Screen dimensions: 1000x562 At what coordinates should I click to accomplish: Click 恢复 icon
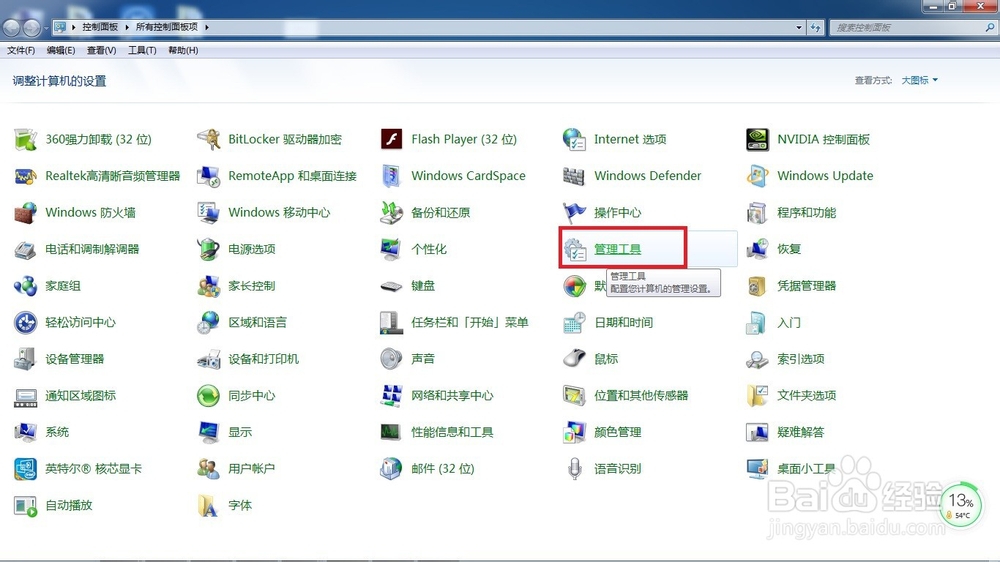point(758,249)
